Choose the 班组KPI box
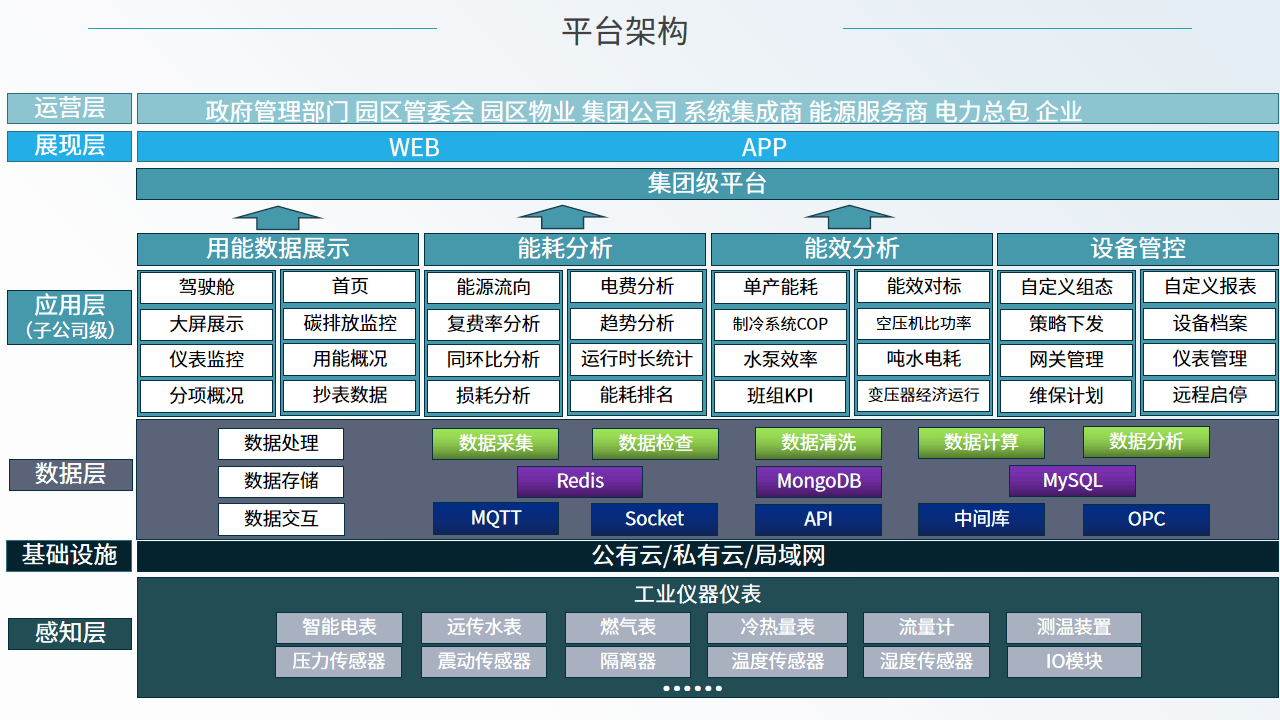The height and width of the screenshot is (720, 1280). 780,396
